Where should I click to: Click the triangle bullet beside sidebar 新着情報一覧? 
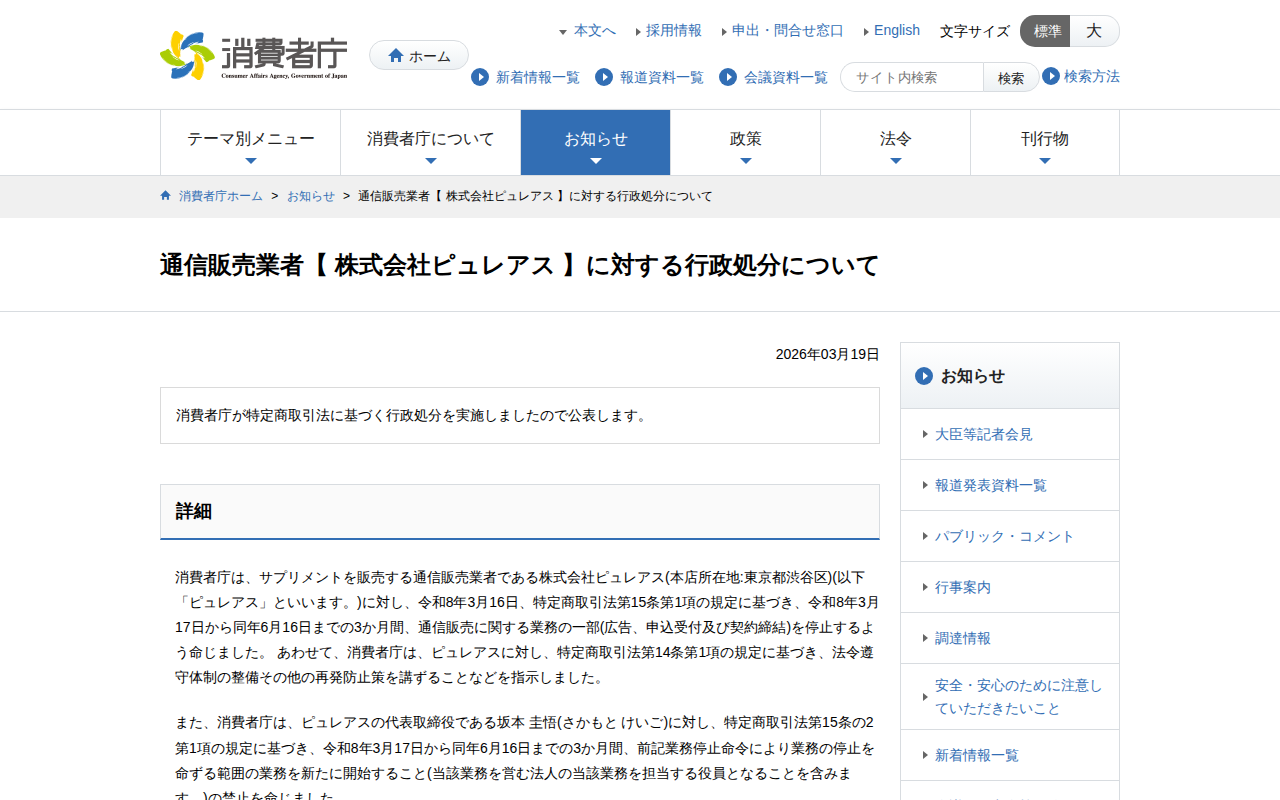(925, 755)
